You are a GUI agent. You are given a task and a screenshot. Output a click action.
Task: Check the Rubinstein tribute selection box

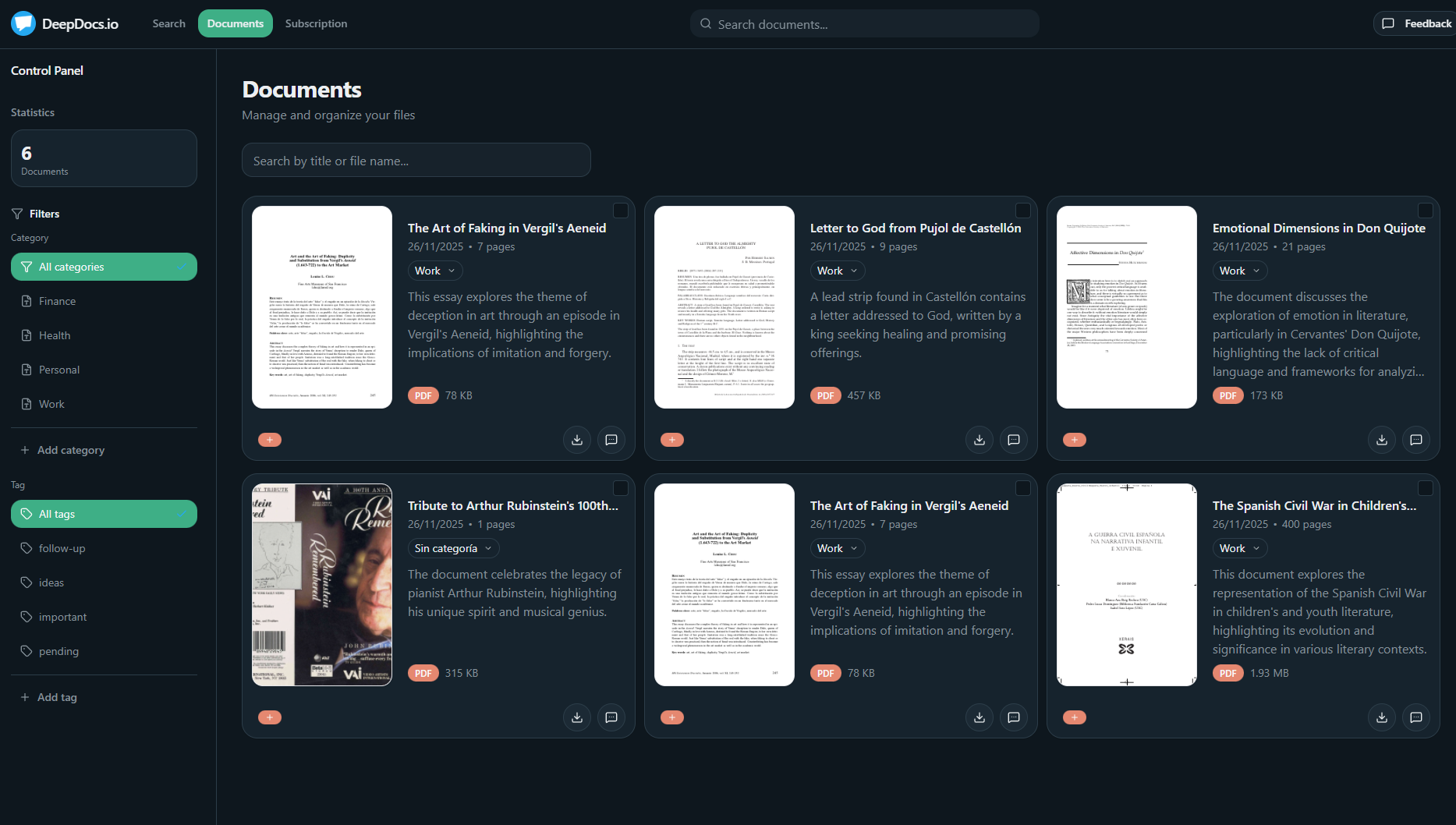click(622, 488)
